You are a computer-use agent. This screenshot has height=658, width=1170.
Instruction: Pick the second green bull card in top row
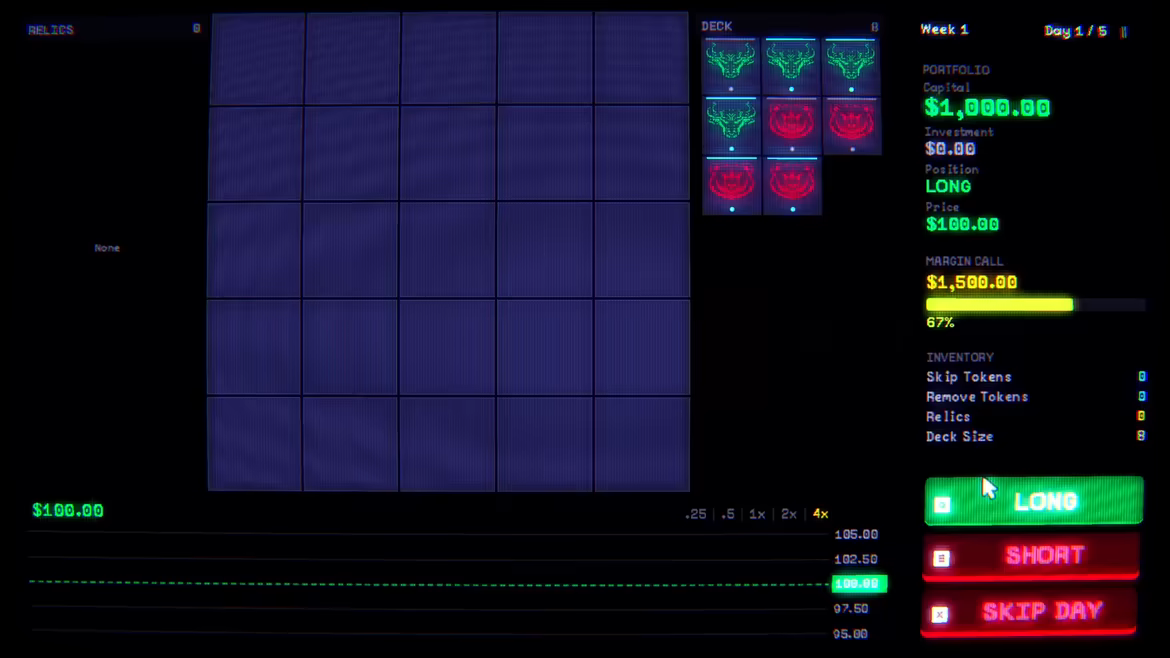click(791, 66)
